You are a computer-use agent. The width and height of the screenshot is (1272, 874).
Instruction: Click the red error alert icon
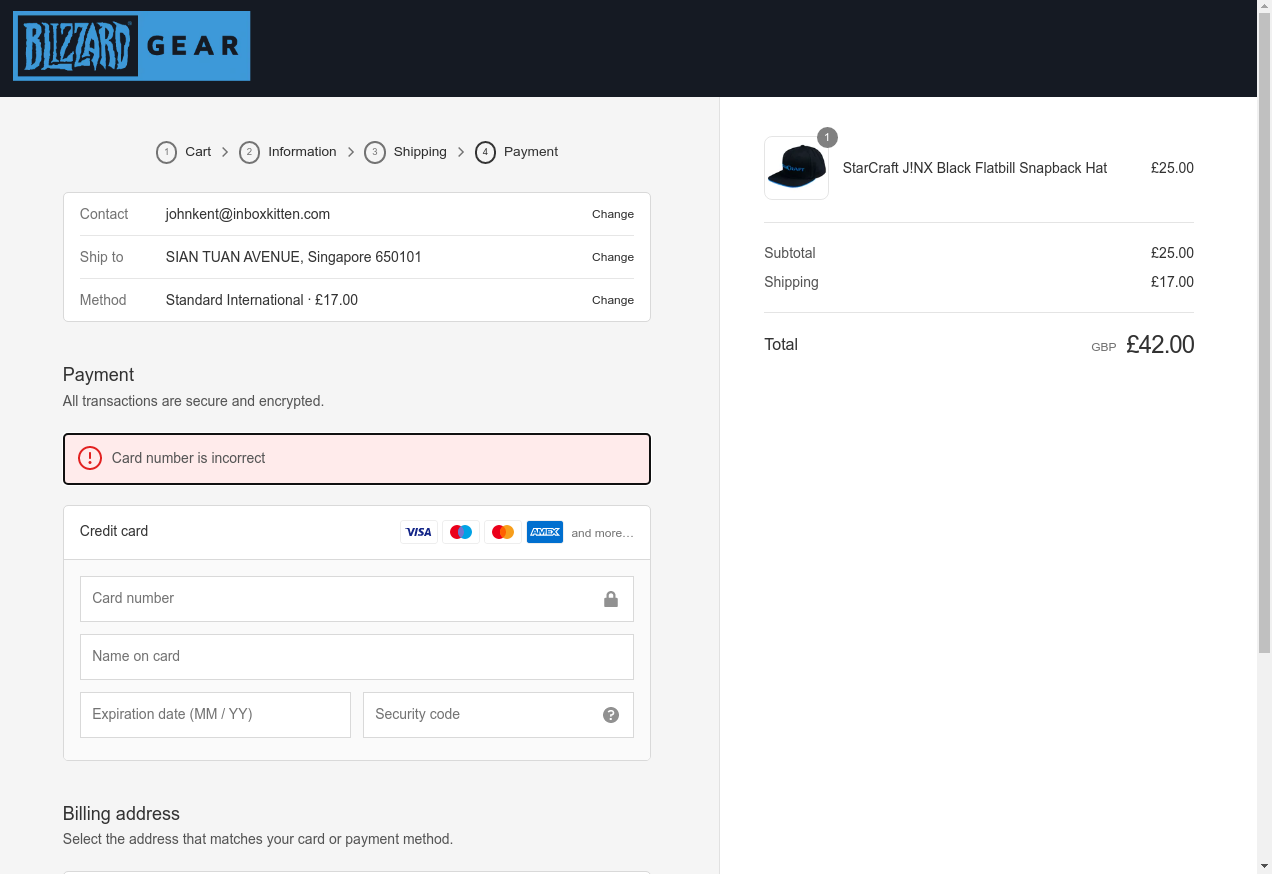[90, 458]
